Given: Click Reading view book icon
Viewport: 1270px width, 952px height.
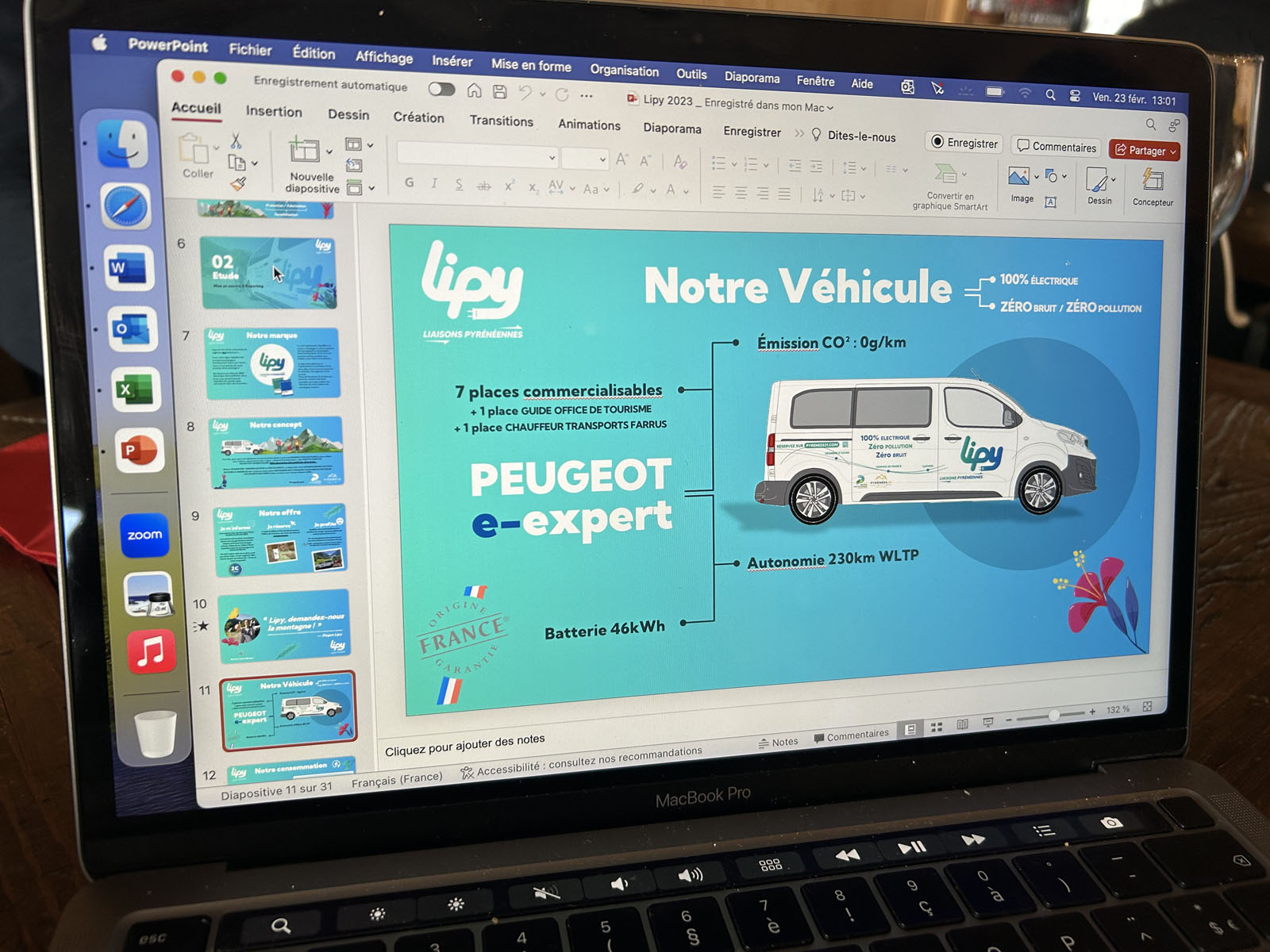Looking at the screenshot, I should click(963, 724).
